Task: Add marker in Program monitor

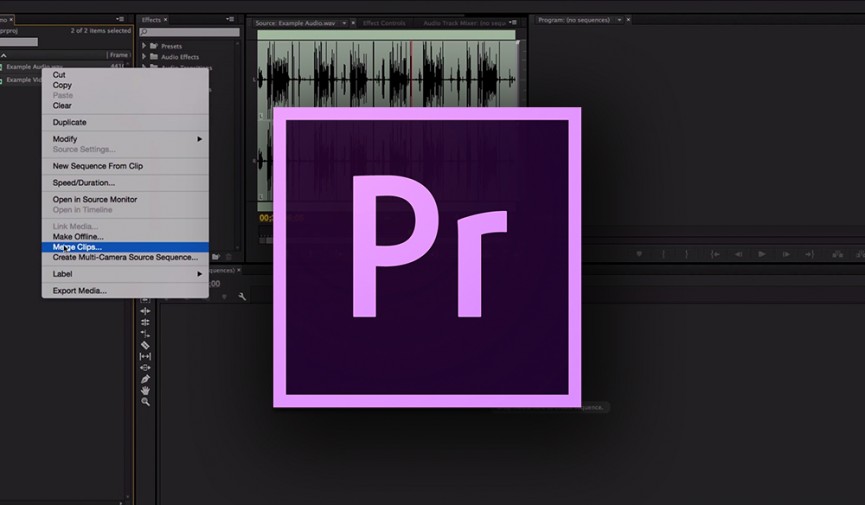Action: (639, 254)
